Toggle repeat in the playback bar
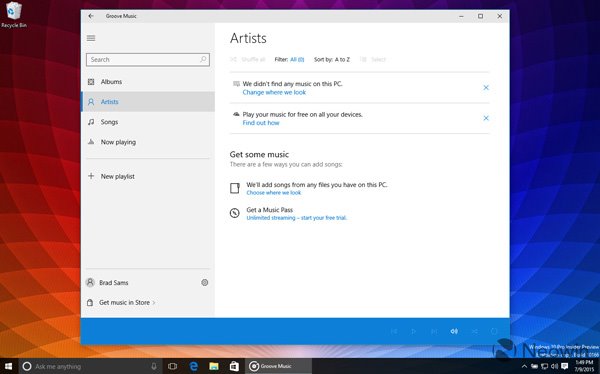Viewport: 600px width, 374px height. 494,331
